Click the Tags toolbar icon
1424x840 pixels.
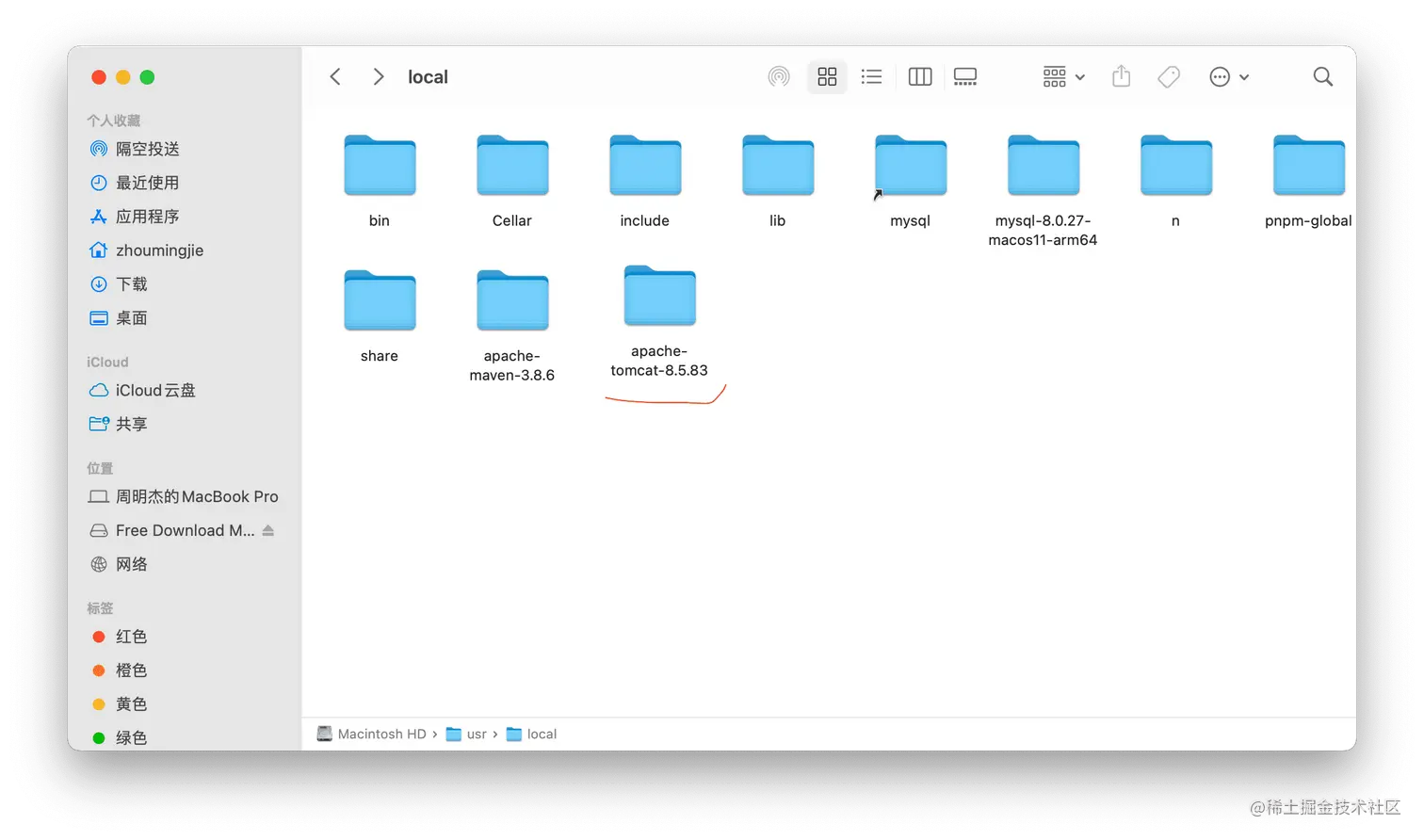click(1169, 77)
